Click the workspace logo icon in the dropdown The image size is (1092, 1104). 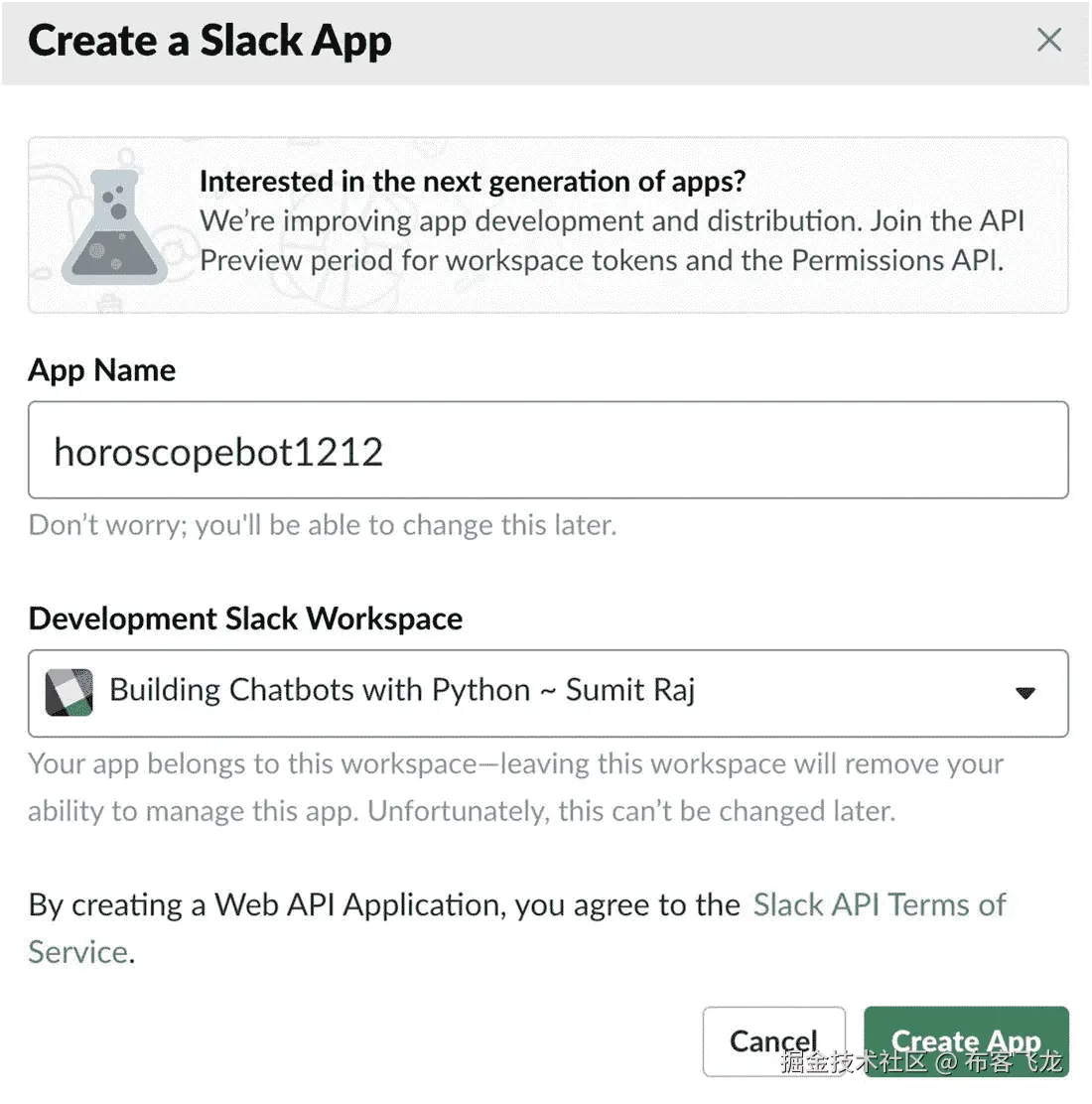tap(69, 692)
